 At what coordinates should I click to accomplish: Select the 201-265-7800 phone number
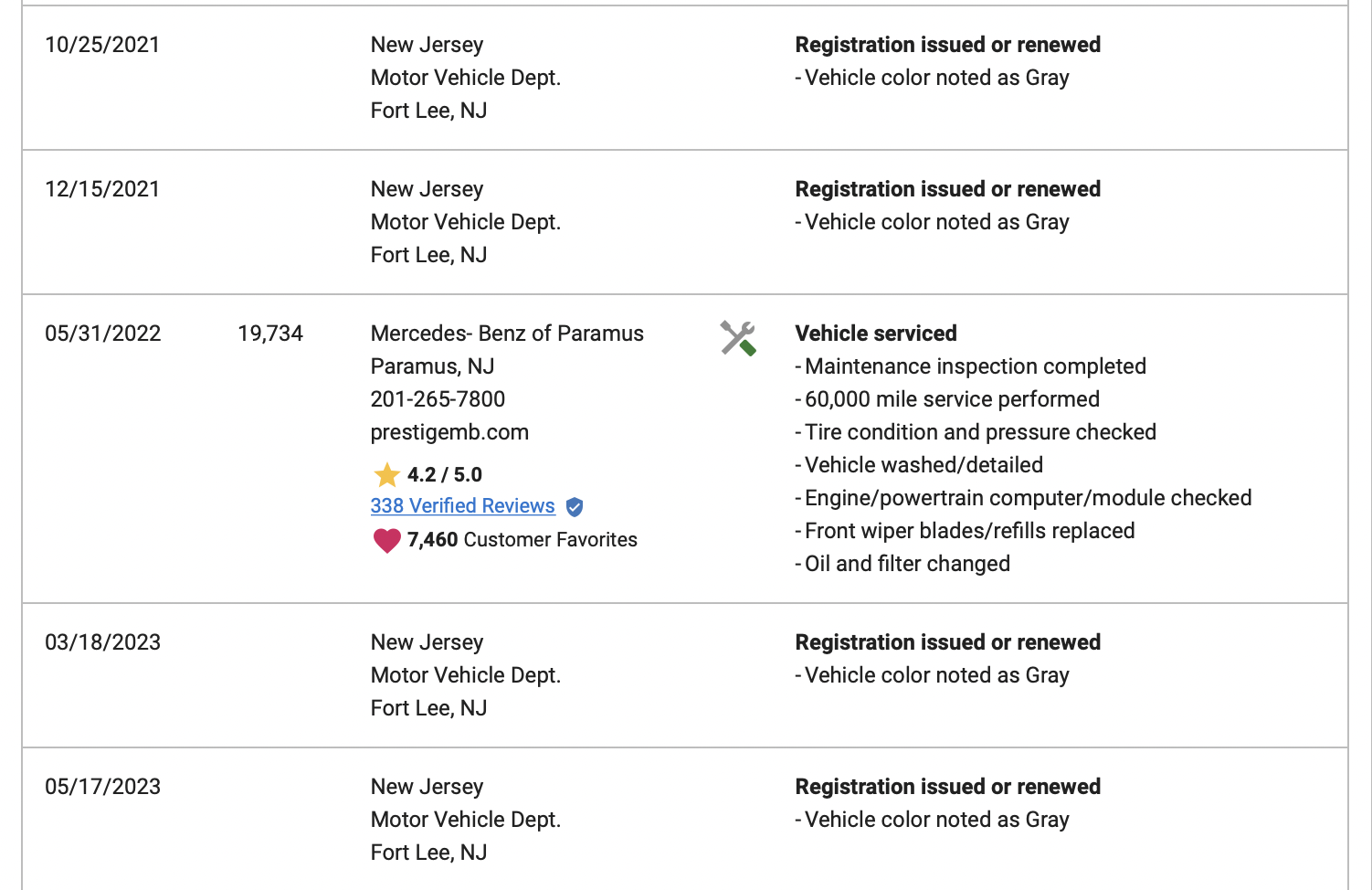tap(438, 399)
